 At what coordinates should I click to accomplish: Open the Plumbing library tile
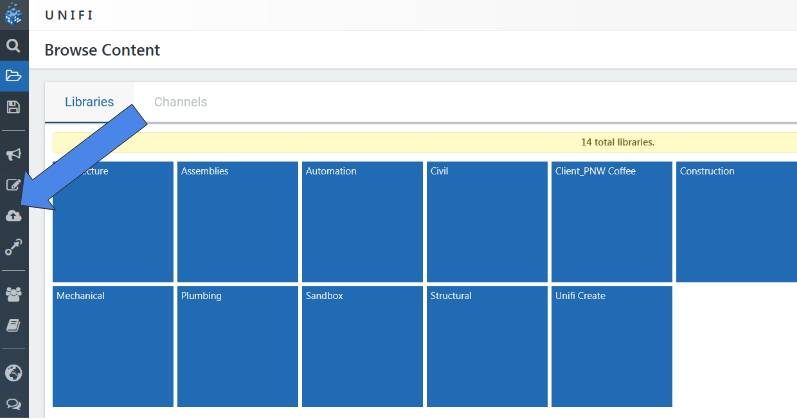tap(237, 346)
